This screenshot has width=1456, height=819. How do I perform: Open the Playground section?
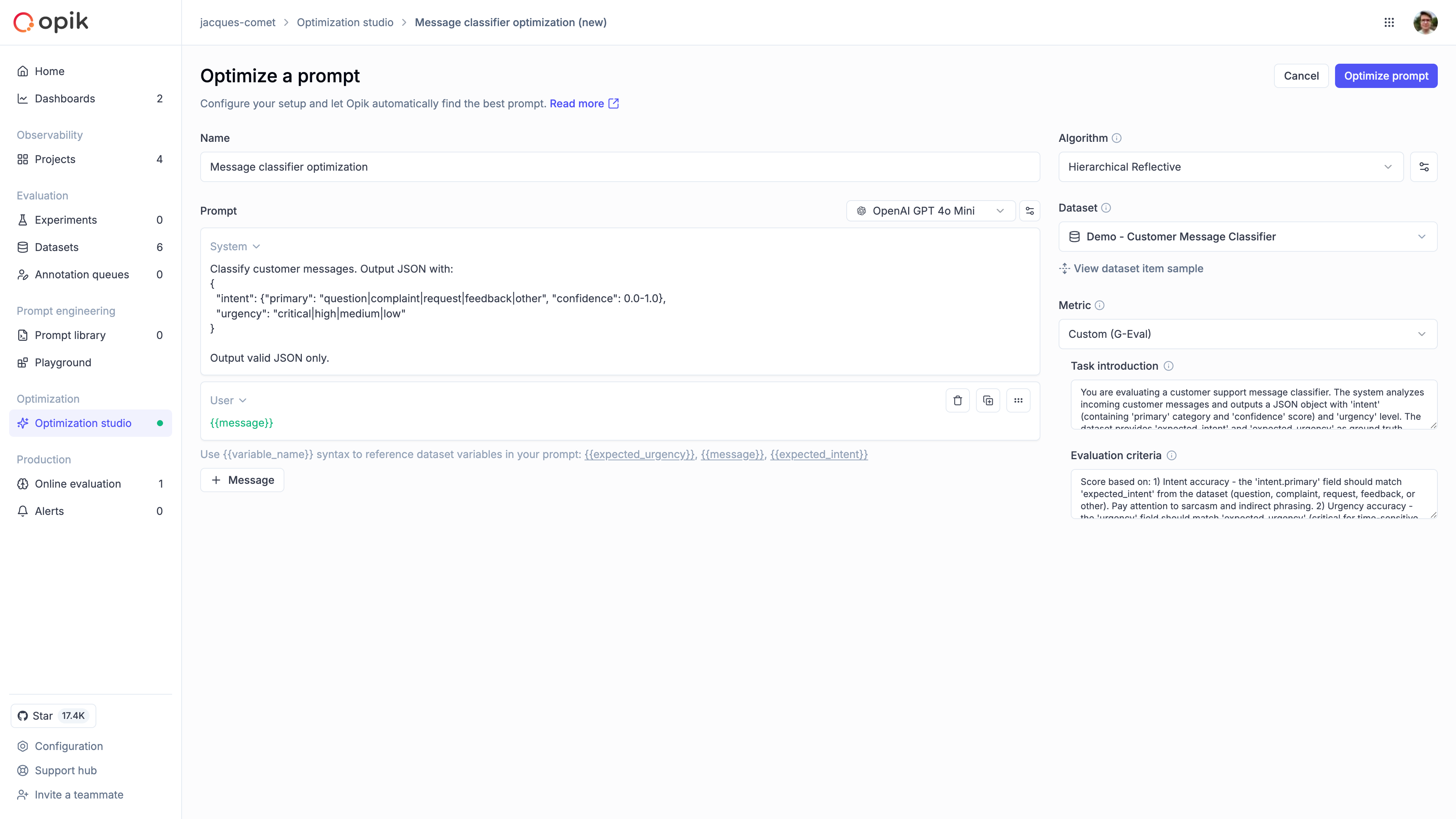(63, 362)
